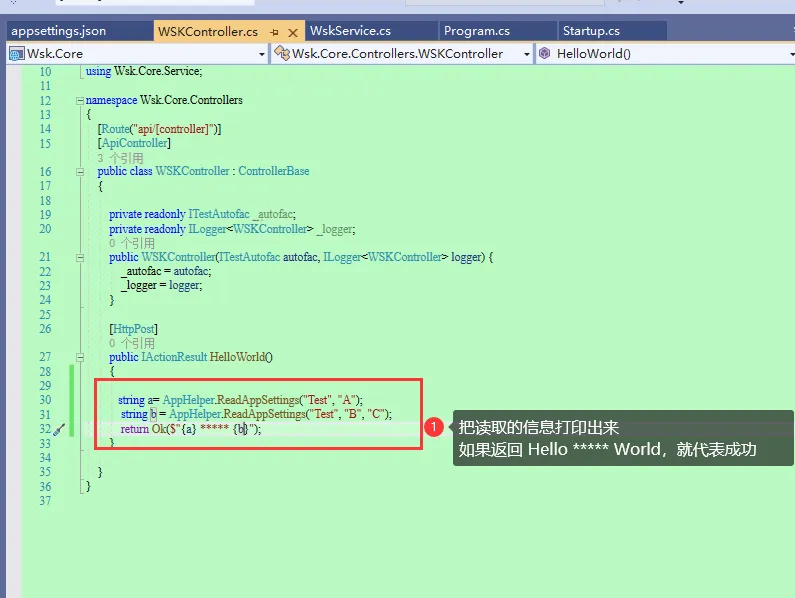The height and width of the screenshot is (598, 795).
Task: Select the WSKController.cs tab
Action: tap(208, 31)
